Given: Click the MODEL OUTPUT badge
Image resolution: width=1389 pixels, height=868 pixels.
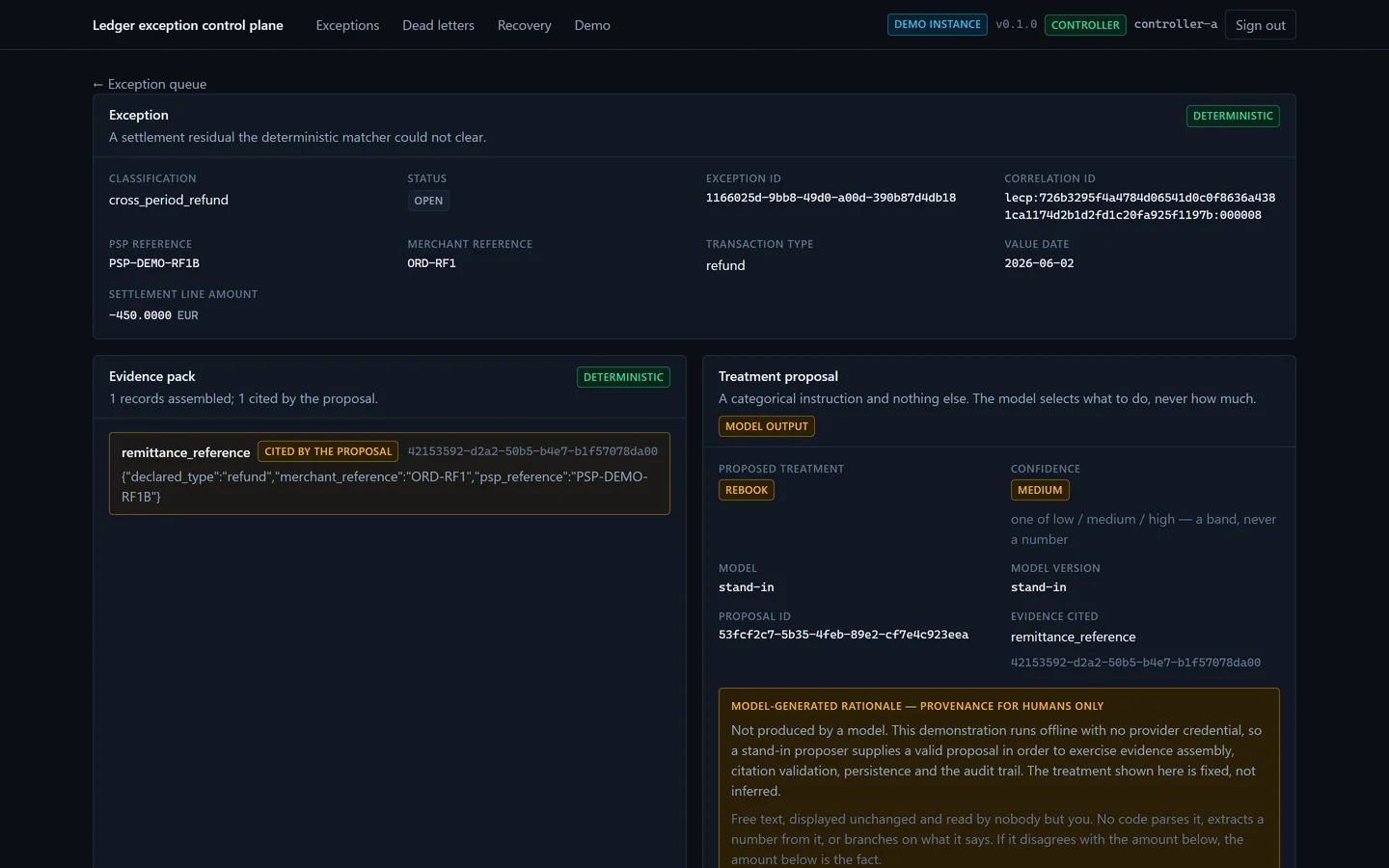Looking at the screenshot, I should click(767, 426).
